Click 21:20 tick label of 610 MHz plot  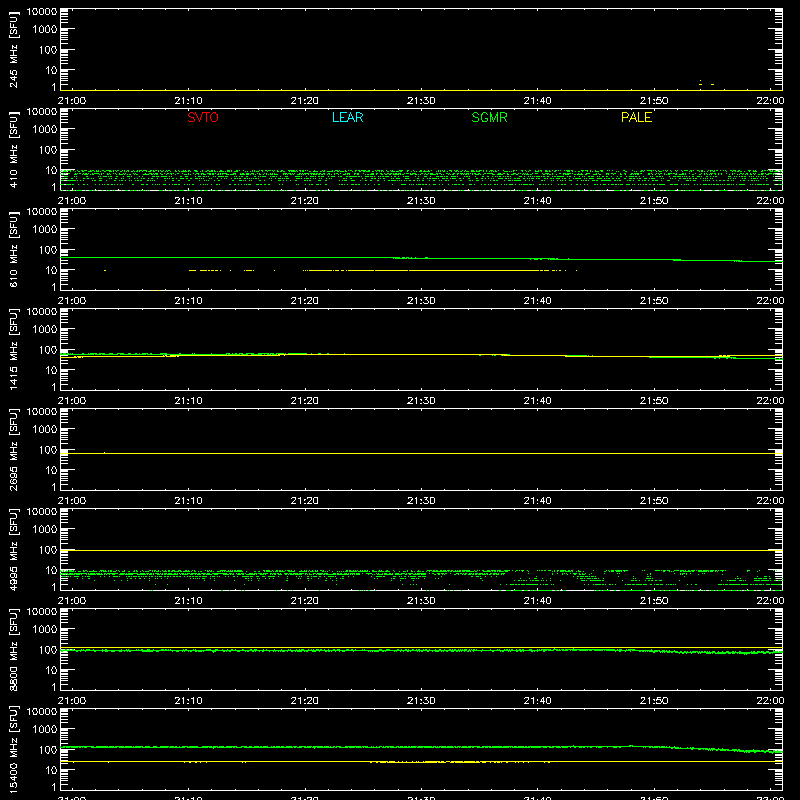tap(305, 301)
